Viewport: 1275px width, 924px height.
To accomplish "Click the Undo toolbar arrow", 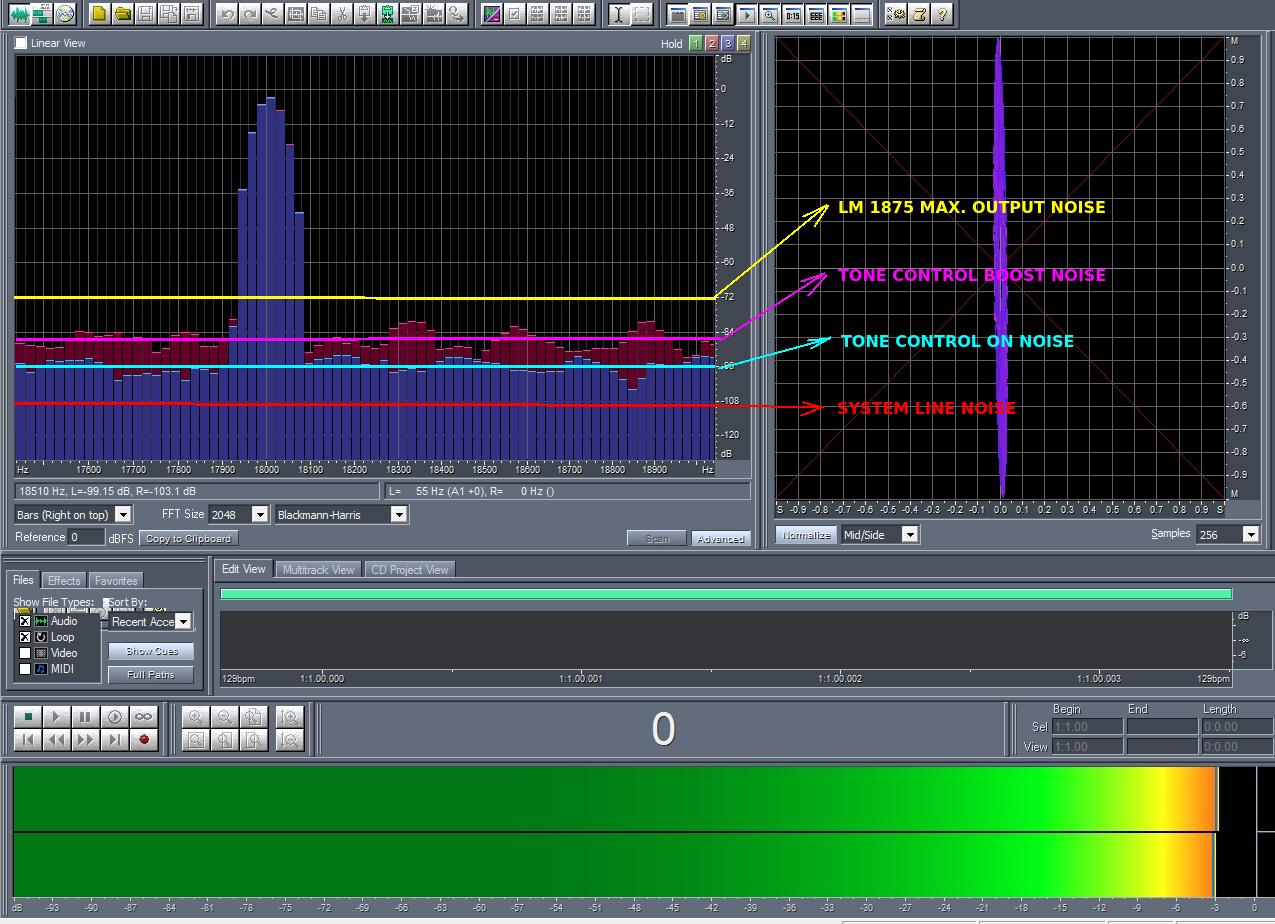I will [226, 14].
